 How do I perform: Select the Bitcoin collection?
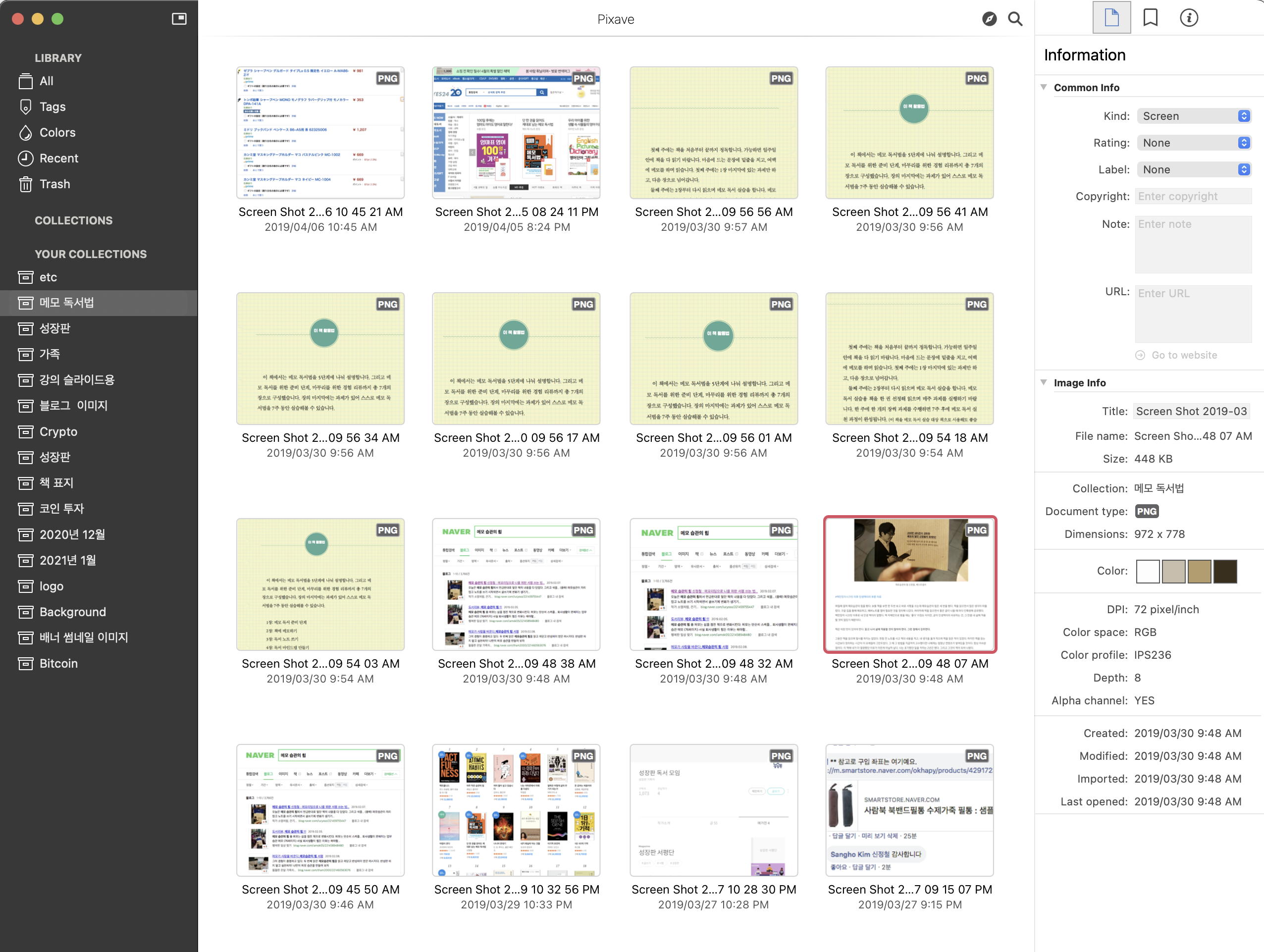(58, 663)
